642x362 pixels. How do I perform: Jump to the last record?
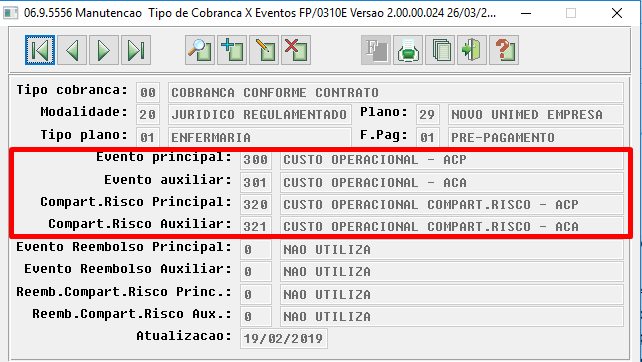coord(136,50)
